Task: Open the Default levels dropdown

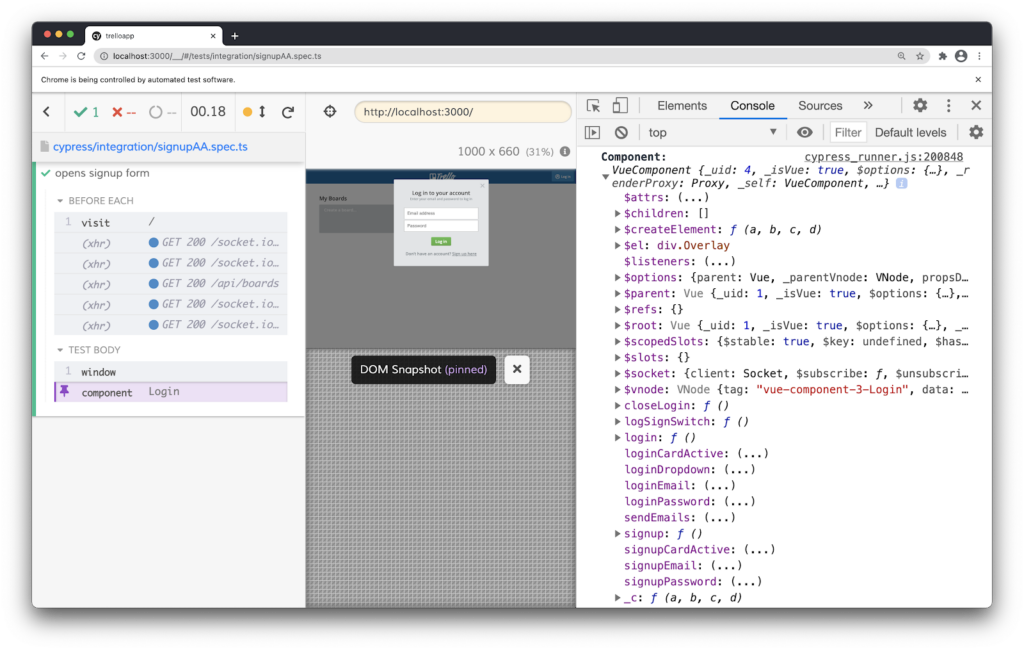Action: point(910,132)
